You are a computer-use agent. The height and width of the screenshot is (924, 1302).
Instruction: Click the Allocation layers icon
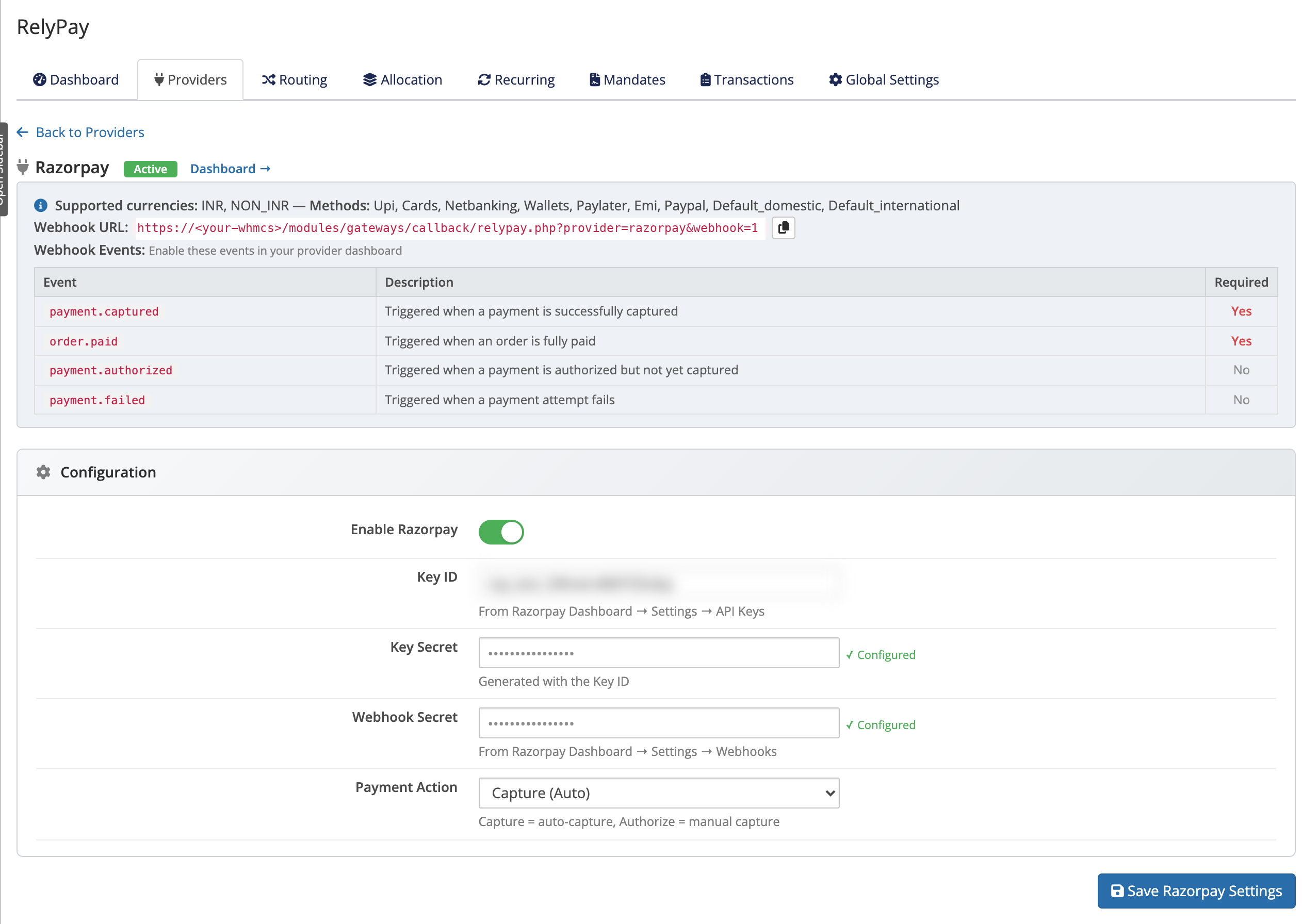click(370, 79)
